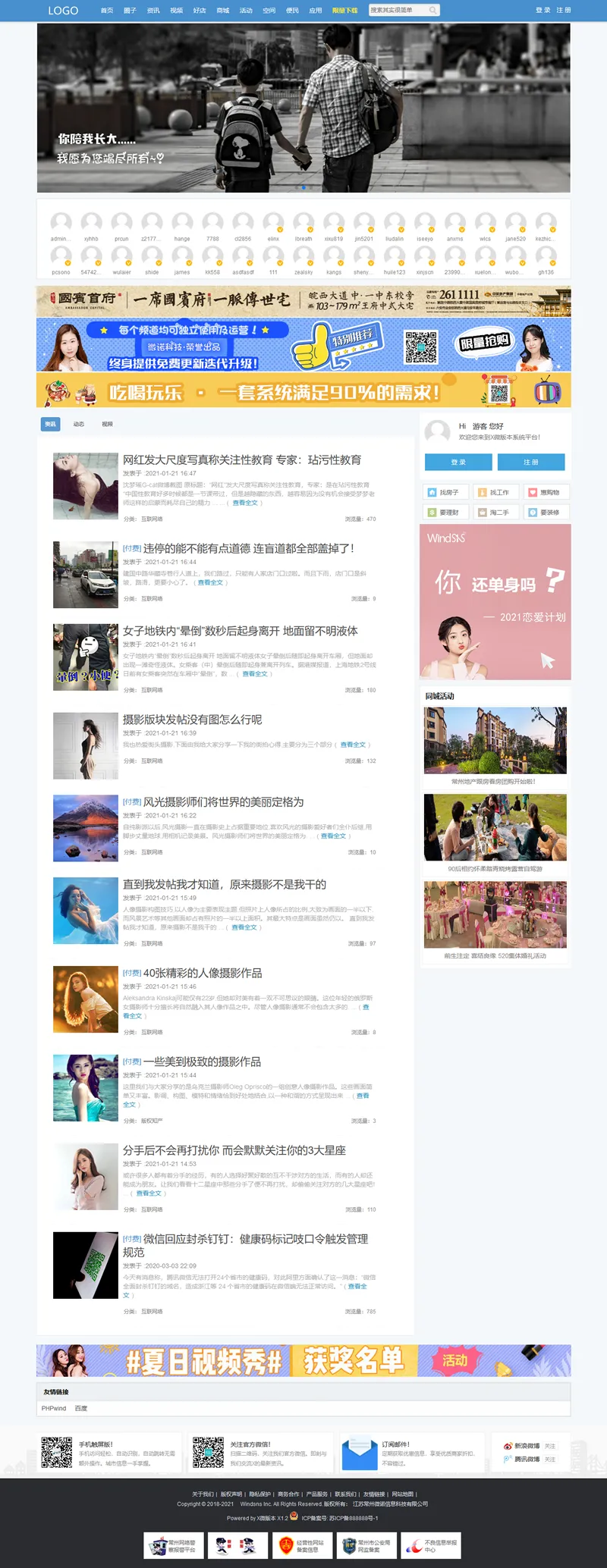607x1568 pixels.
Task: Open article 摄影版块发帖没有图怎么行呢
Action: (193, 720)
